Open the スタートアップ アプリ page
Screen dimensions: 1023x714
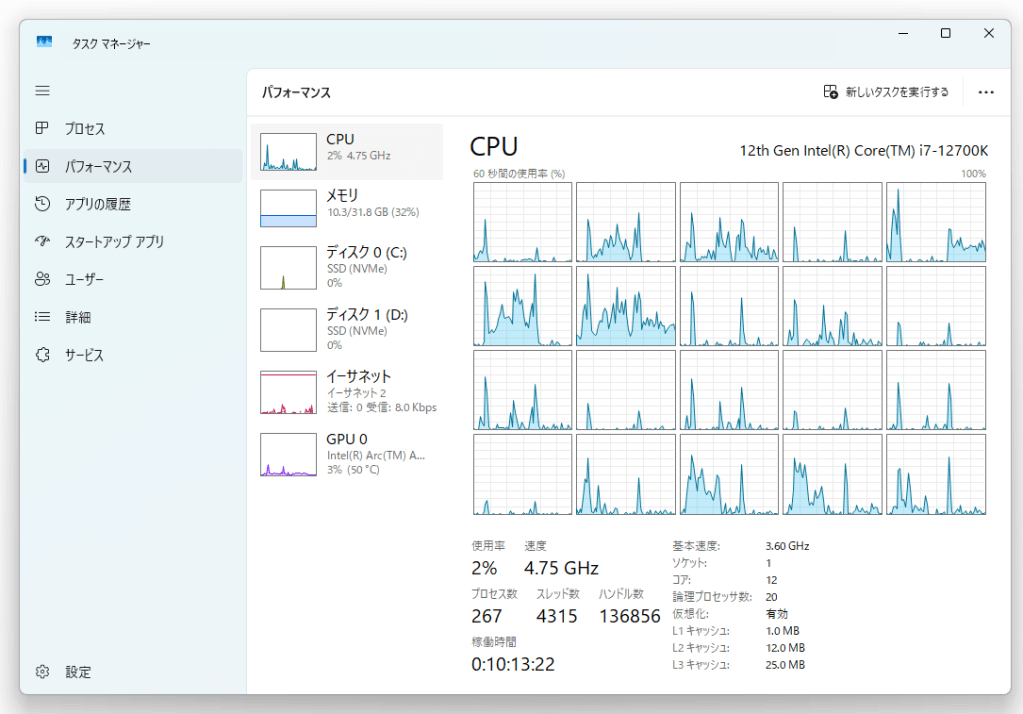(114, 242)
